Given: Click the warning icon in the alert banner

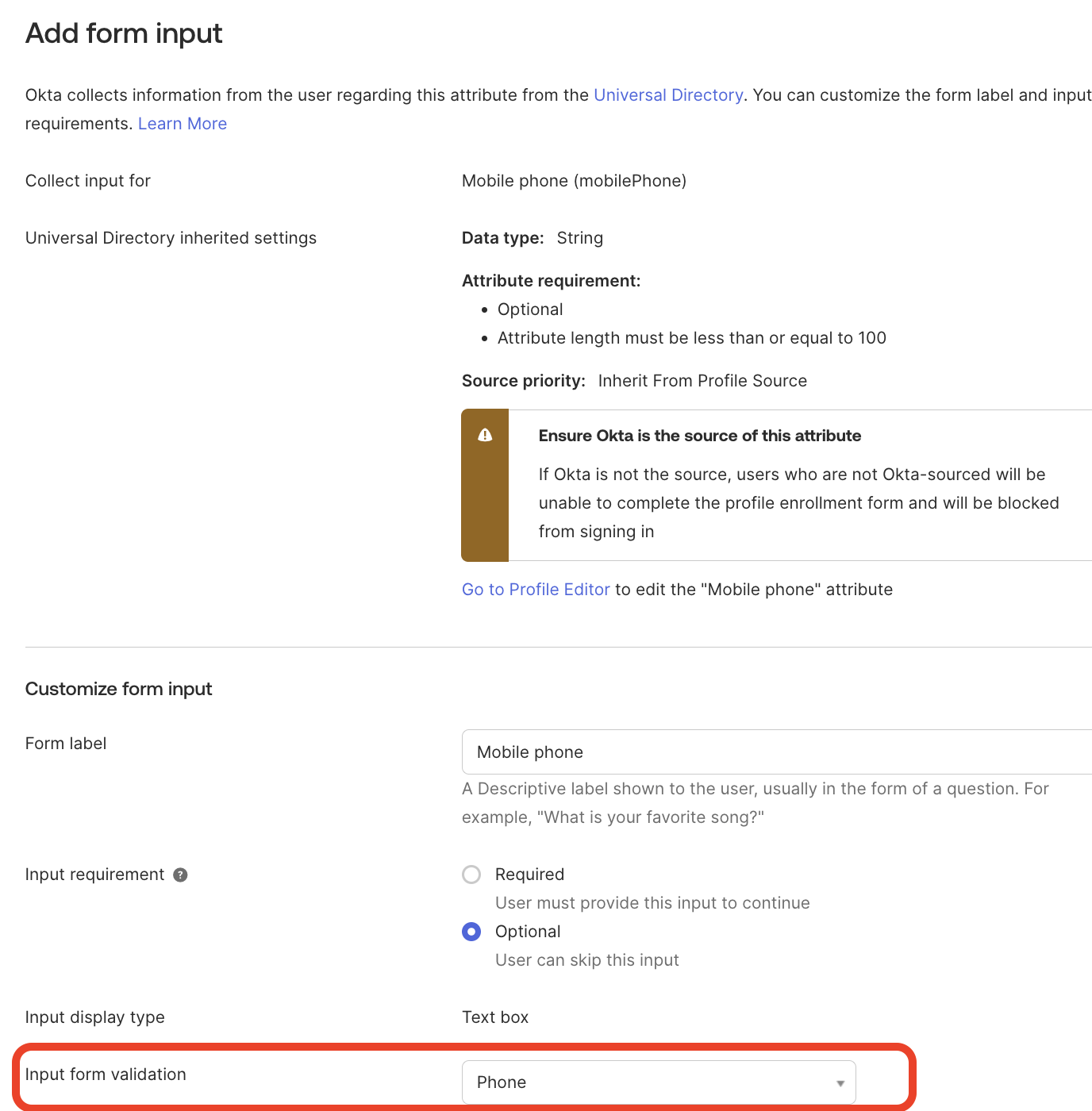Looking at the screenshot, I should (x=485, y=435).
